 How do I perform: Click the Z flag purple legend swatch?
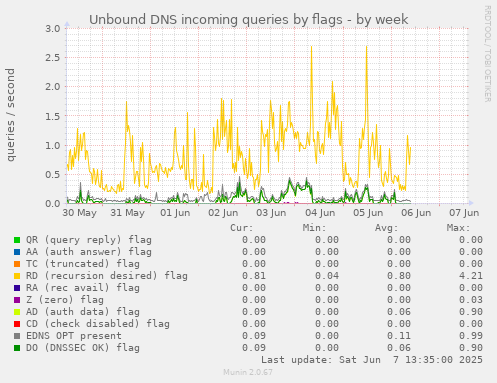(17, 300)
